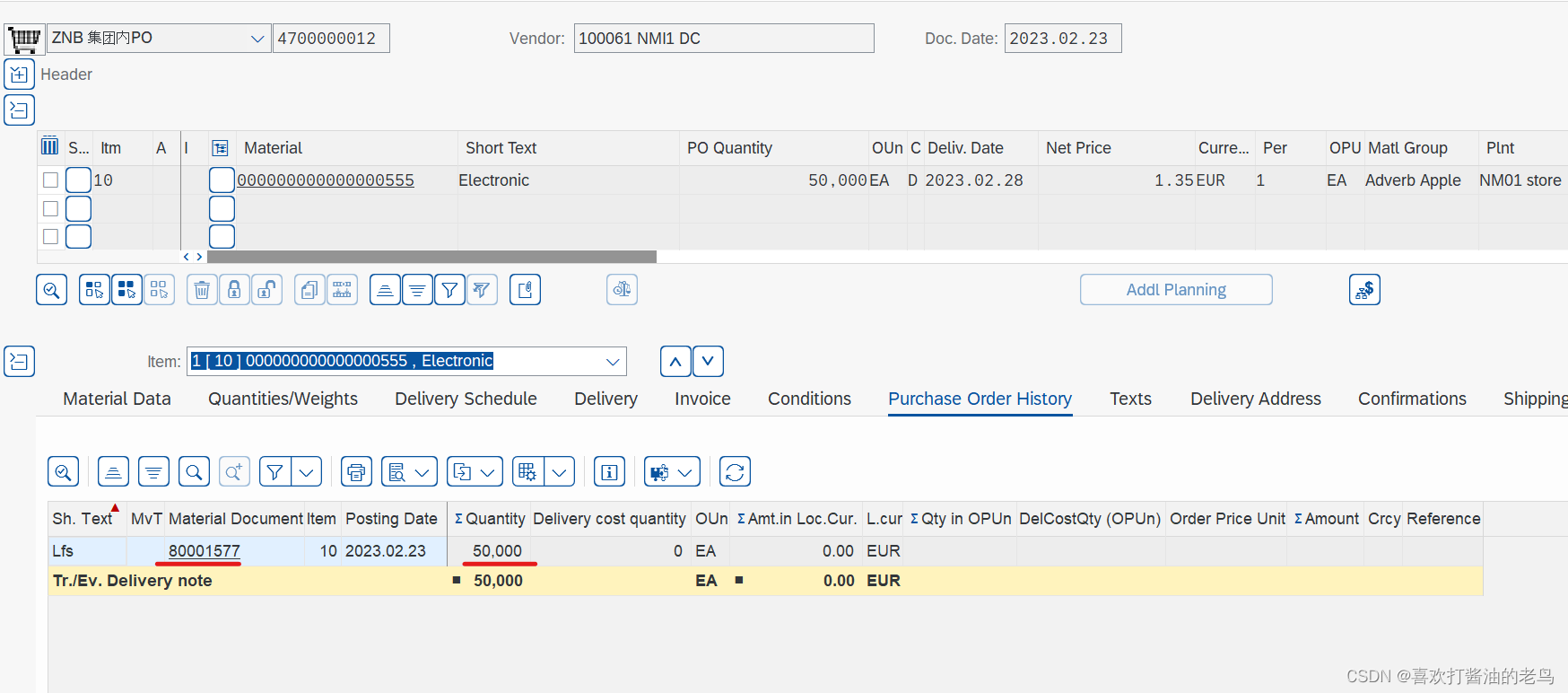1568x693 pixels.
Task: Click the Delete item trash icon
Action: [x=202, y=290]
